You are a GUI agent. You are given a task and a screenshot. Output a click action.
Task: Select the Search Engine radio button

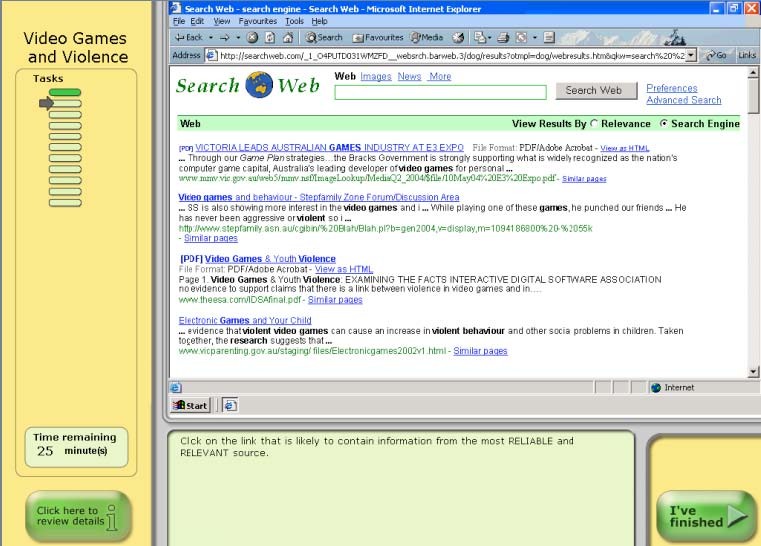(x=663, y=124)
